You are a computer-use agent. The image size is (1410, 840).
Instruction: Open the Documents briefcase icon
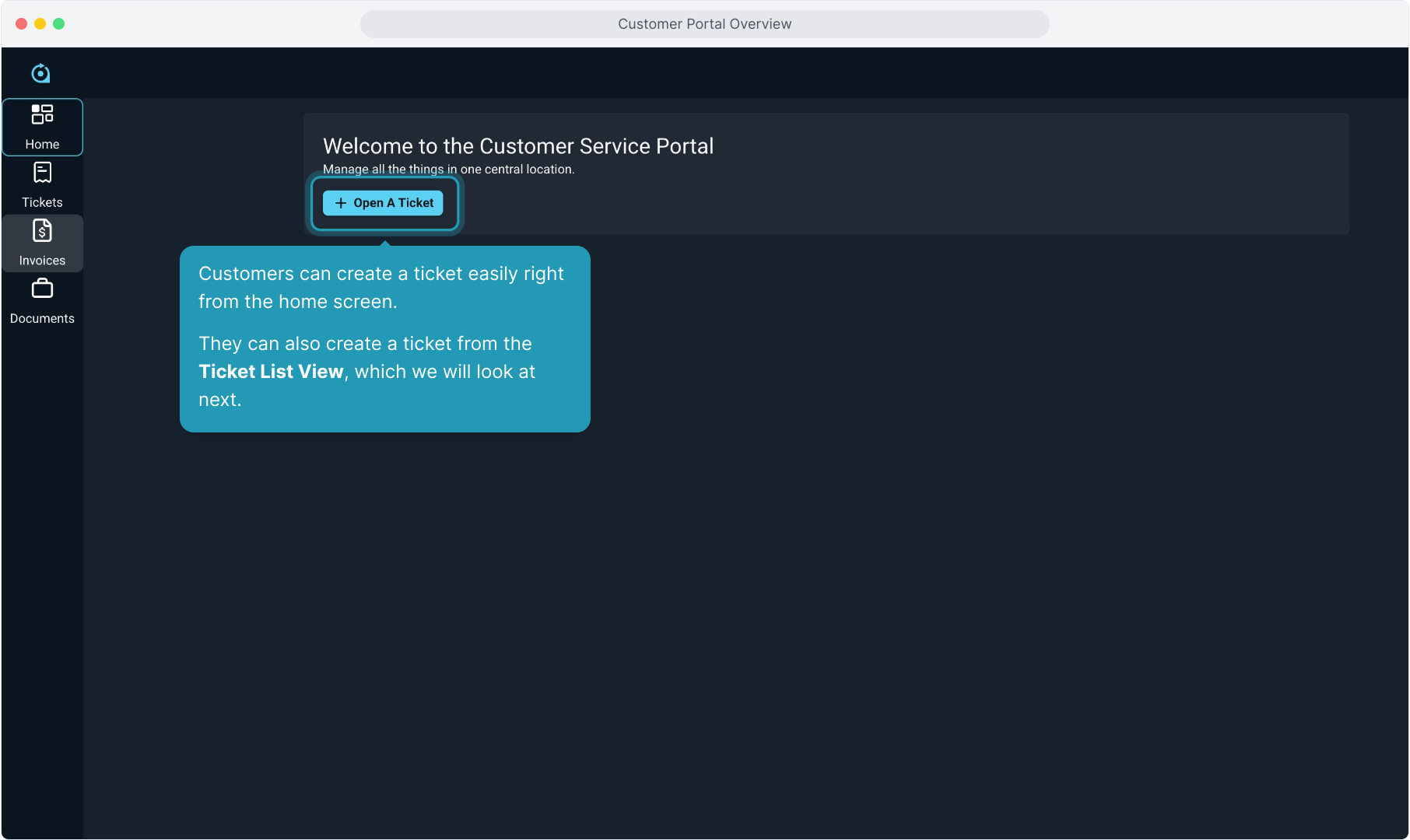click(42, 289)
